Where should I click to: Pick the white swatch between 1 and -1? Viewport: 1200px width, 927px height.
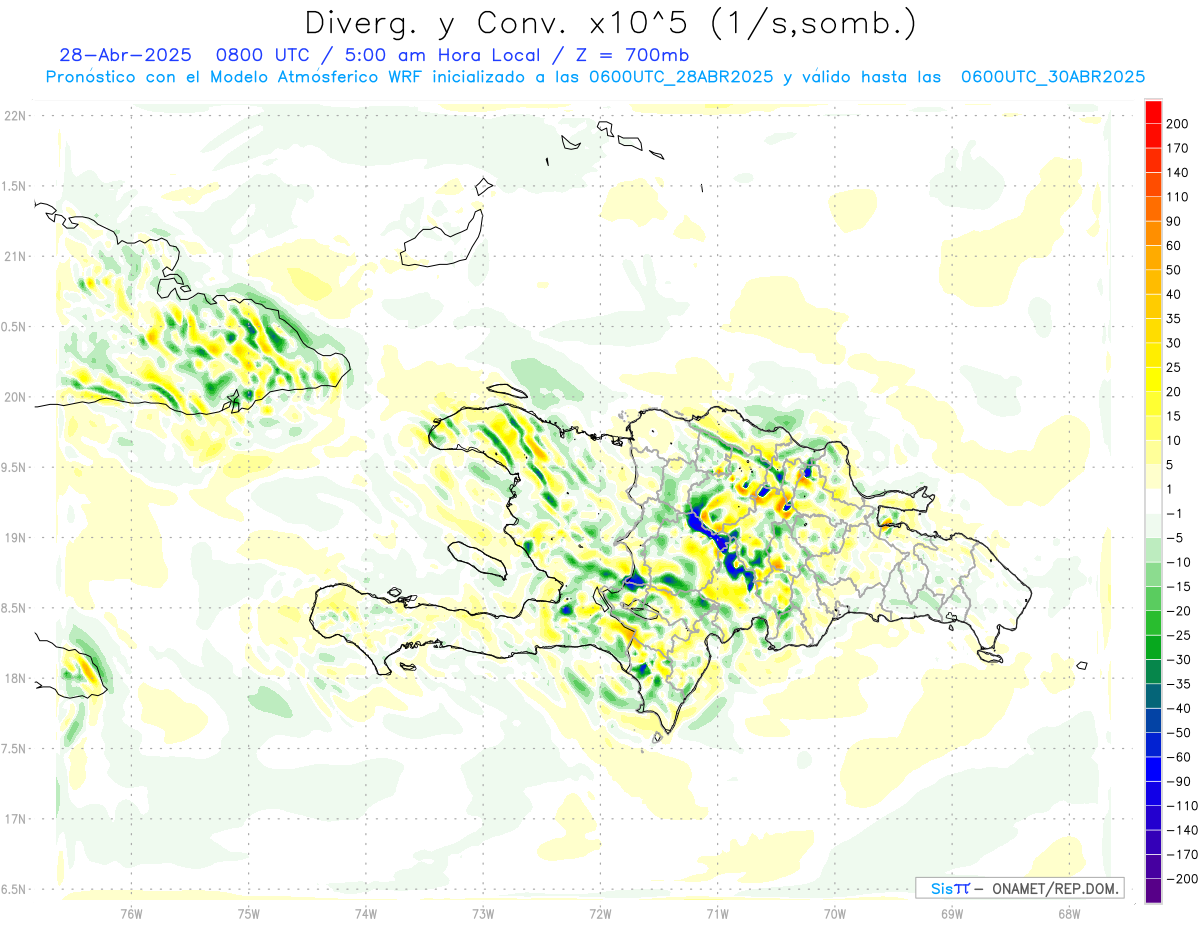1153,501
